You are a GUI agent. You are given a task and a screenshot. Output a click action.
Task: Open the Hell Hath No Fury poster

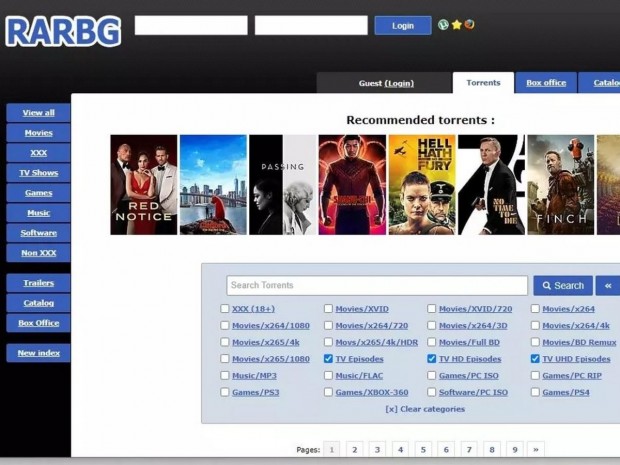click(422, 185)
